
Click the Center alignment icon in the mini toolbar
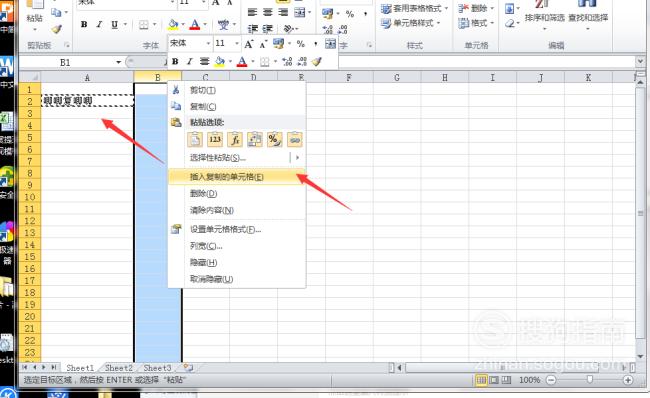[x=204, y=62]
